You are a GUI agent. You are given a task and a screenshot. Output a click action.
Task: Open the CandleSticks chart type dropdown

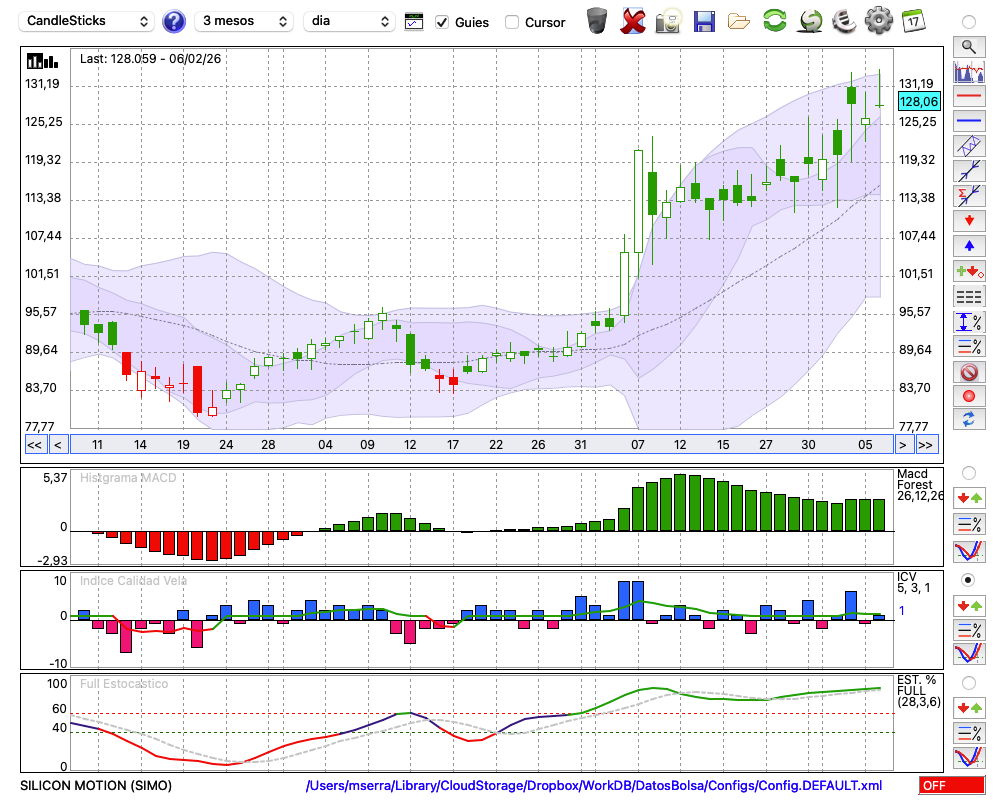pyautogui.click(x=87, y=21)
